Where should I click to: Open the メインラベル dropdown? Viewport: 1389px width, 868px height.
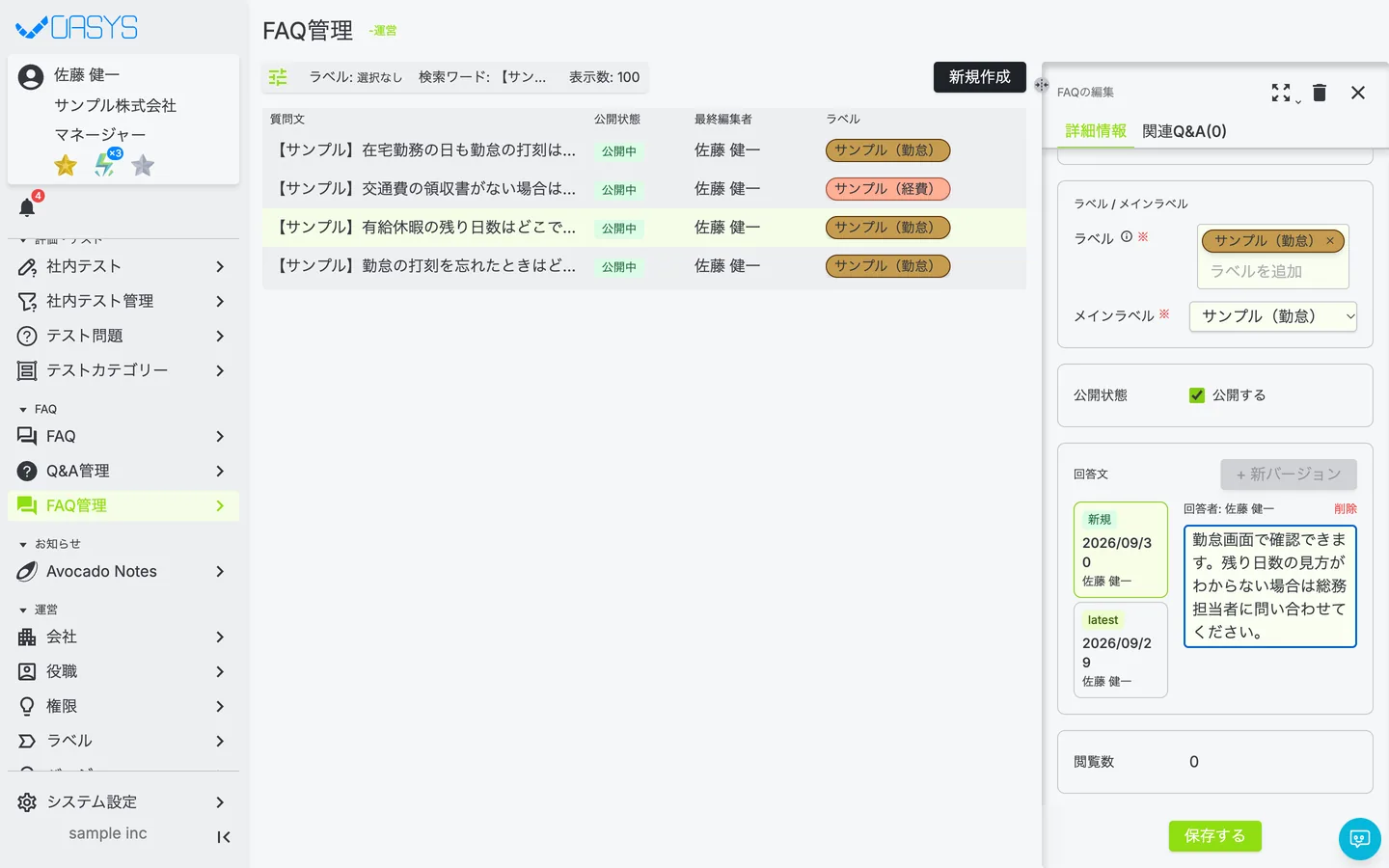coord(1273,316)
